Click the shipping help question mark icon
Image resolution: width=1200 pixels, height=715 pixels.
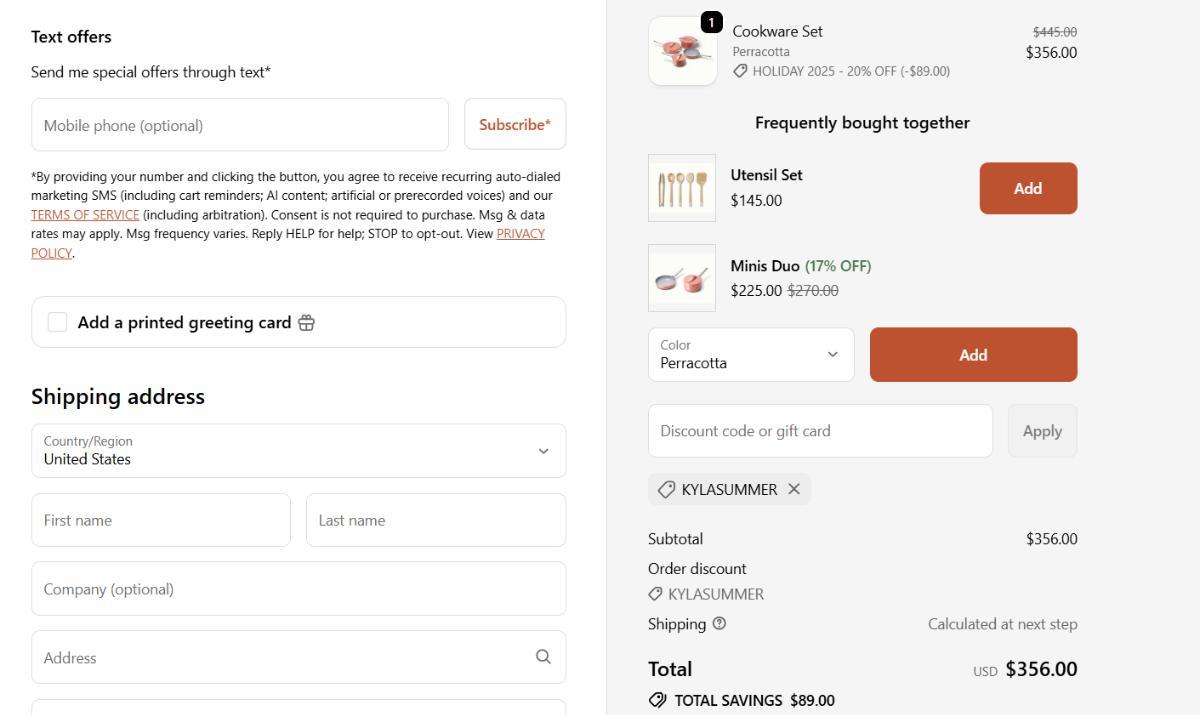point(719,624)
